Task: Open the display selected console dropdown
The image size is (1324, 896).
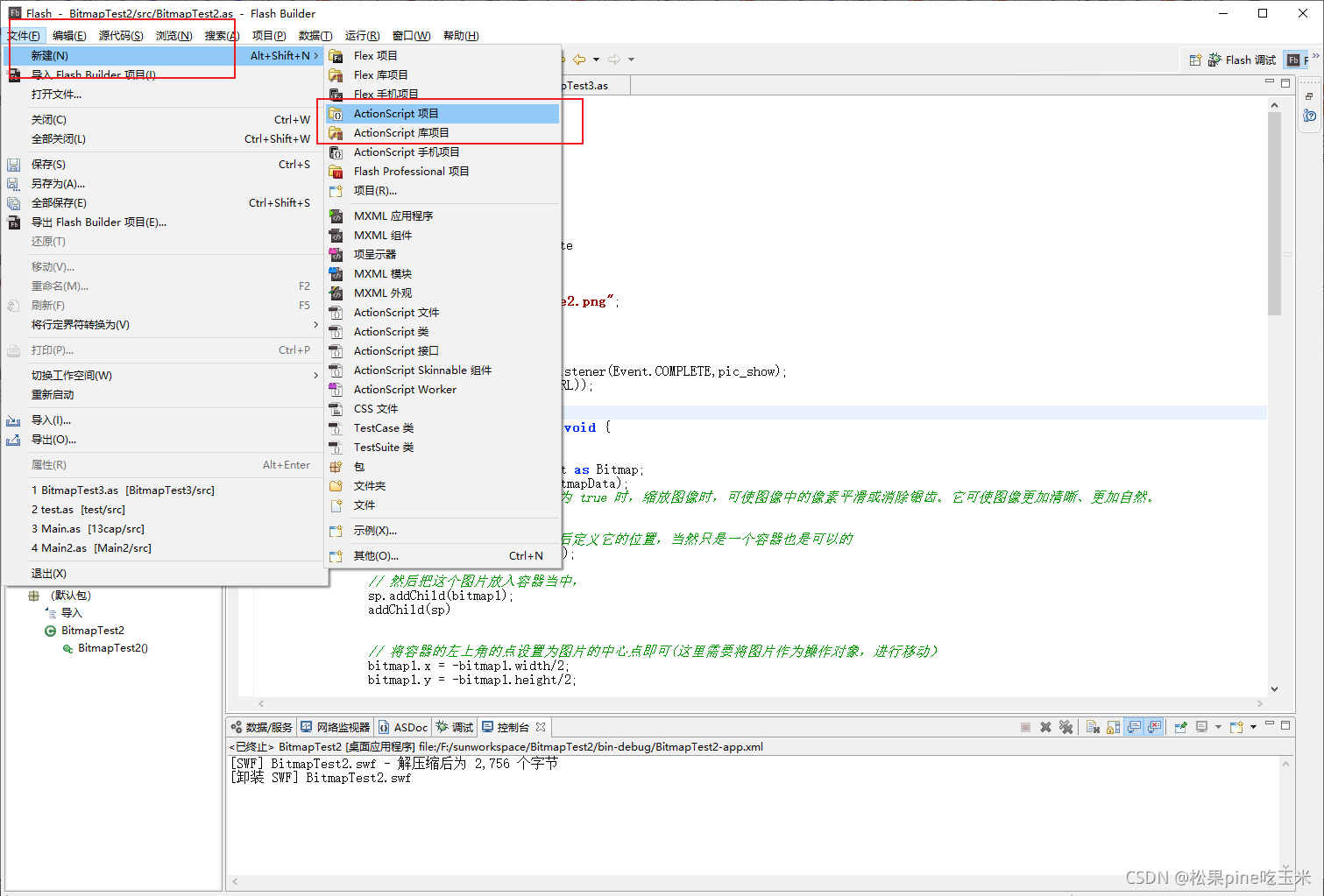Action: pos(1217,727)
